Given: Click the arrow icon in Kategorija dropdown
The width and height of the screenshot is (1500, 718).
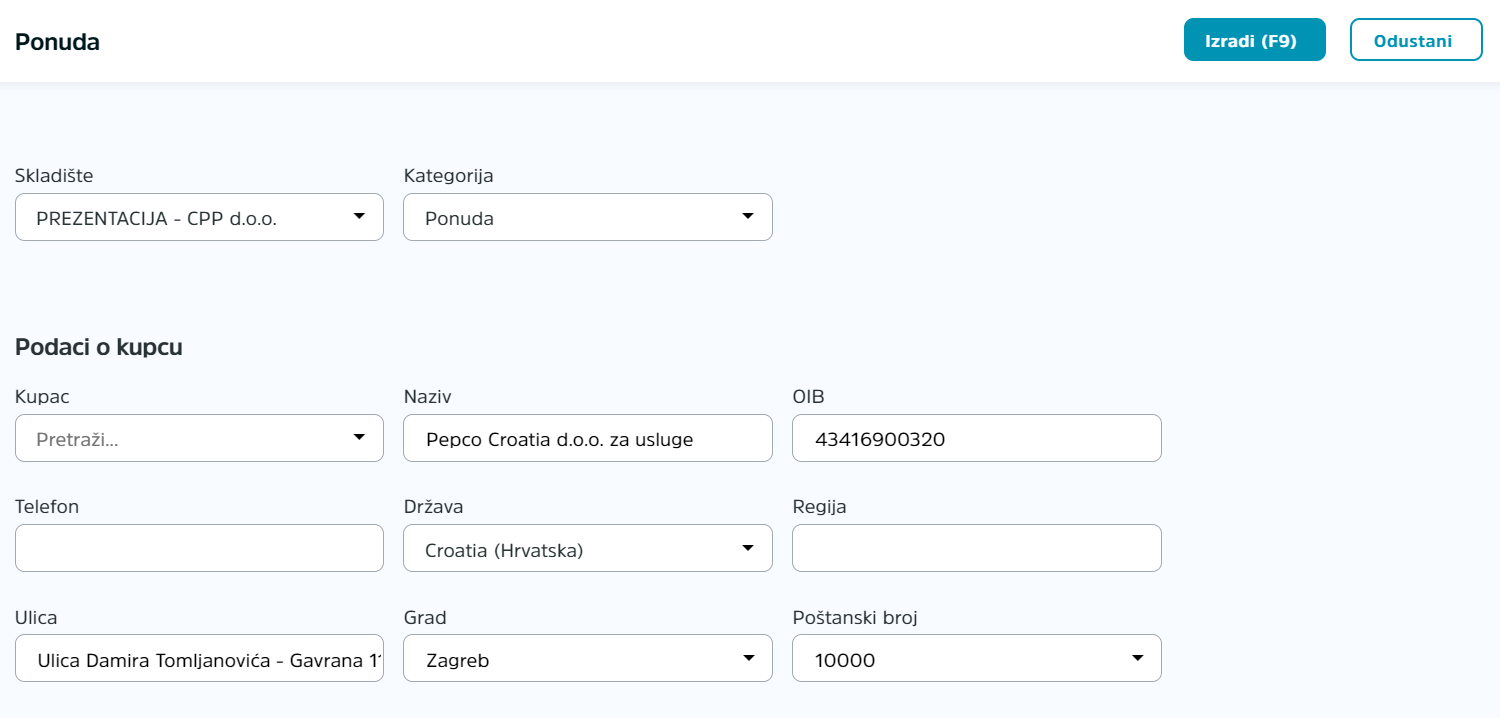Looking at the screenshot, I should tap(747, 216).
